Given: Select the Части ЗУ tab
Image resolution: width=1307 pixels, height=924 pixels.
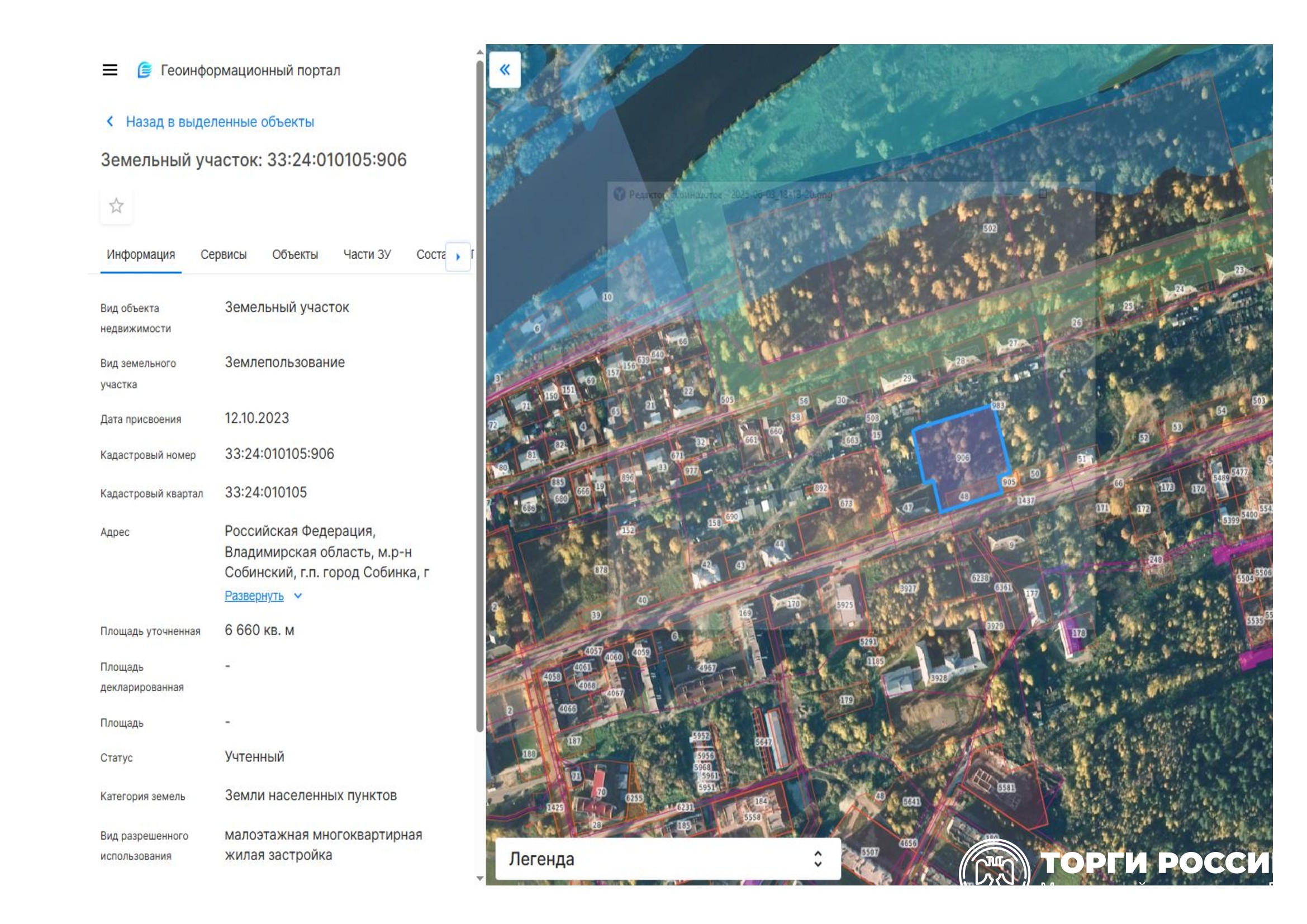Looking at the screenshot, I should (x=367, y=254).
